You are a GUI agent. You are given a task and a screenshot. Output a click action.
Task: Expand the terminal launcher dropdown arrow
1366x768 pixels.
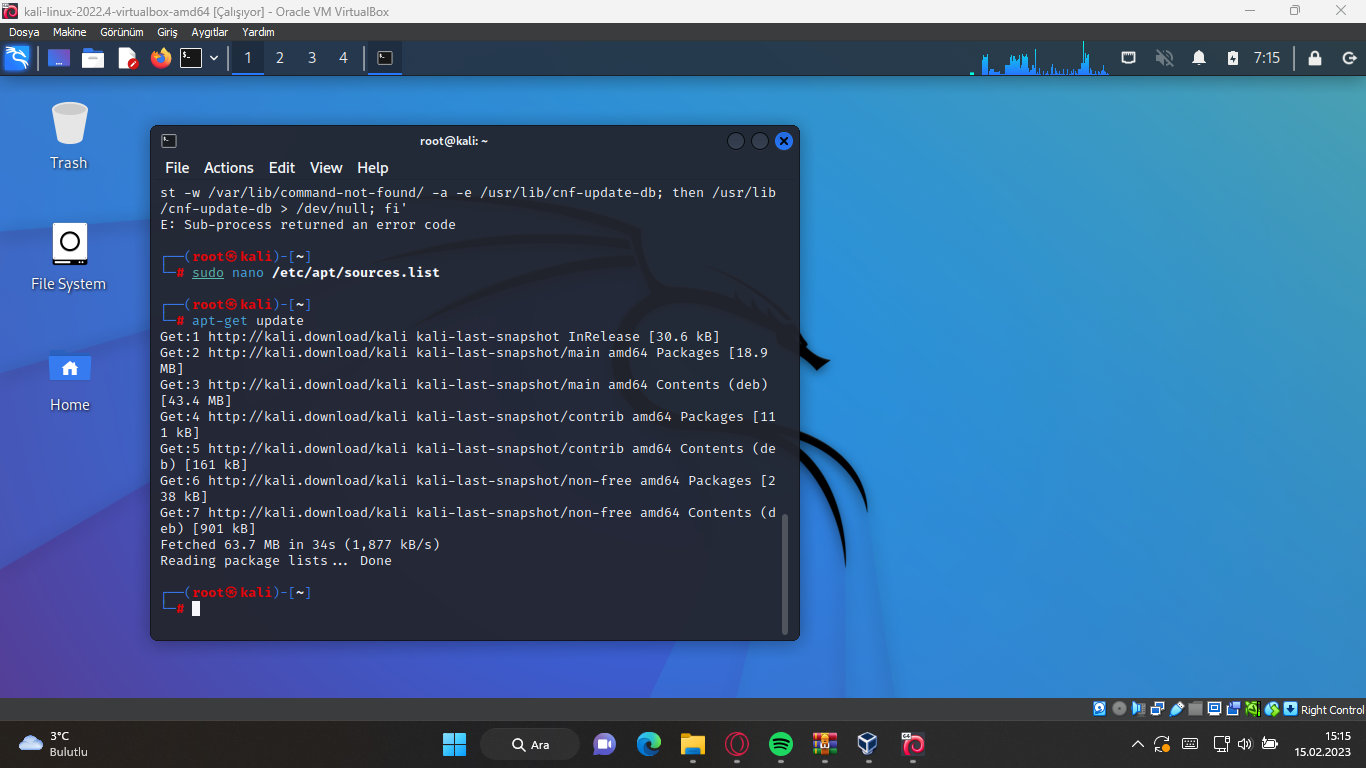click(x=213, y=58)
